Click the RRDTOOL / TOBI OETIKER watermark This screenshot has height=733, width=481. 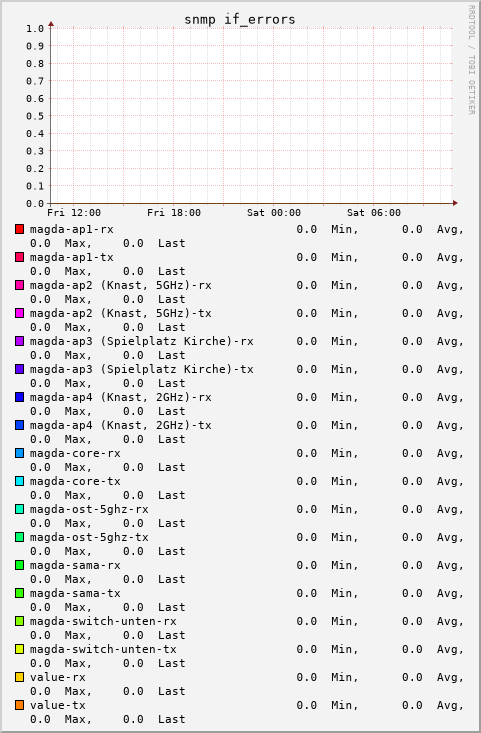point(471,60)
